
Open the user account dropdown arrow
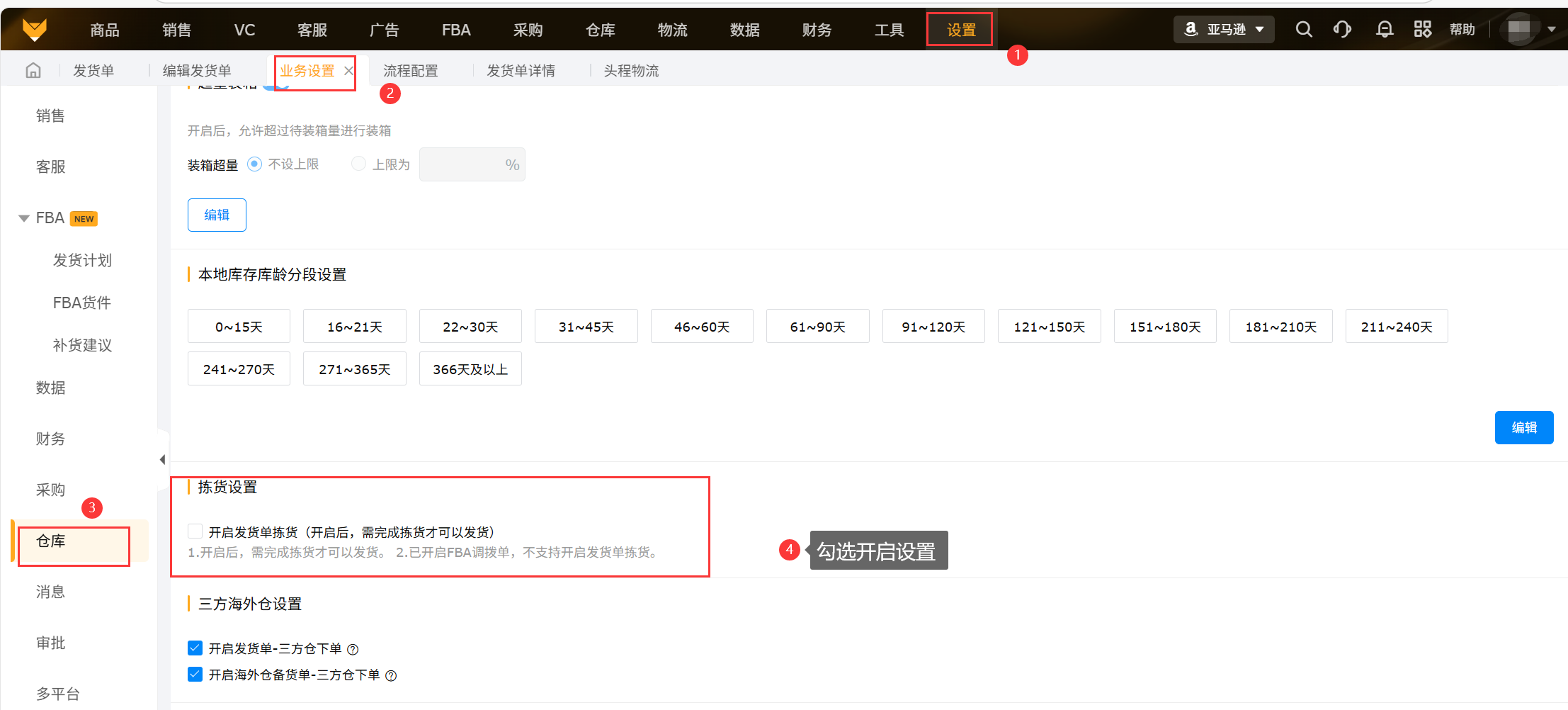click(x=1552, y=30)
